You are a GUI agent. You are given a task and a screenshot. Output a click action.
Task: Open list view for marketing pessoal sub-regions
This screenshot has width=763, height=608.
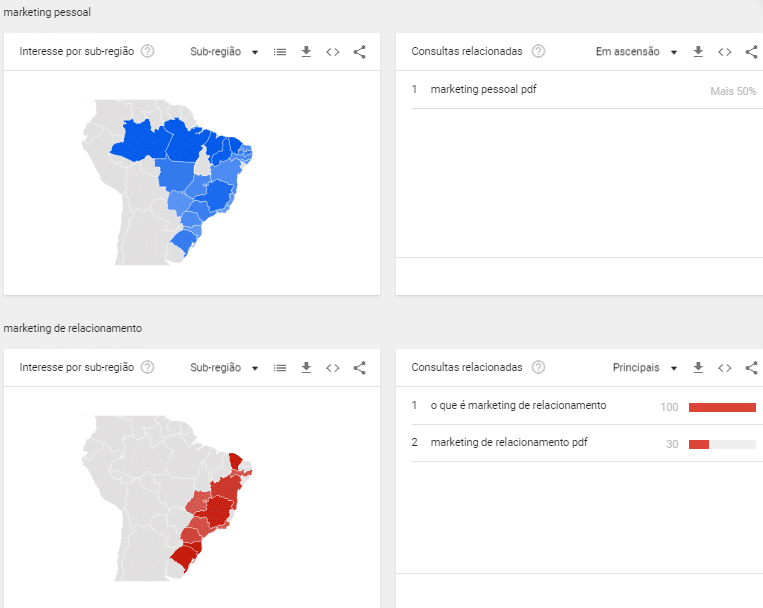point(280,52)
